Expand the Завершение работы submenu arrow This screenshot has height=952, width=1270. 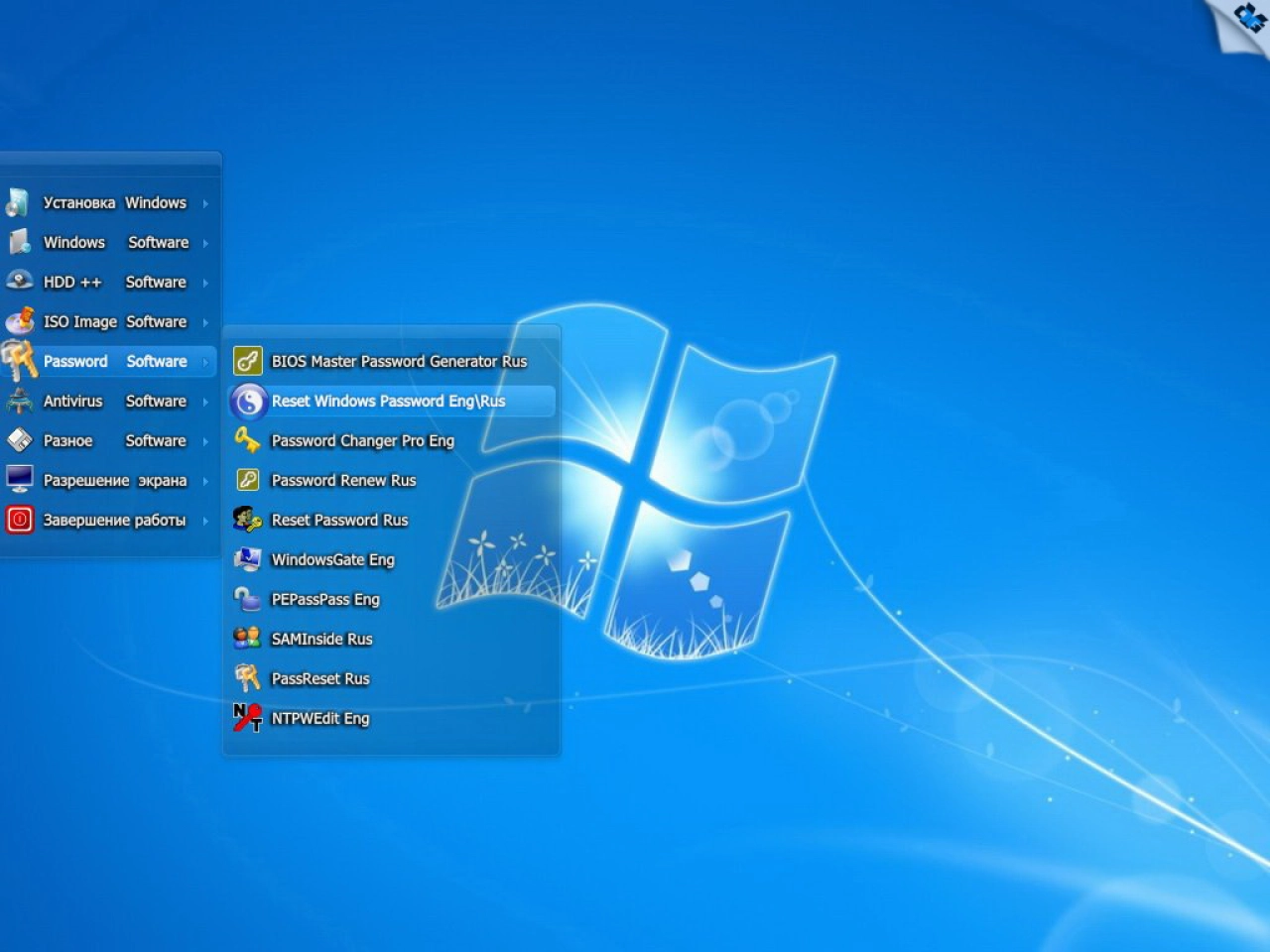(205, 521)
